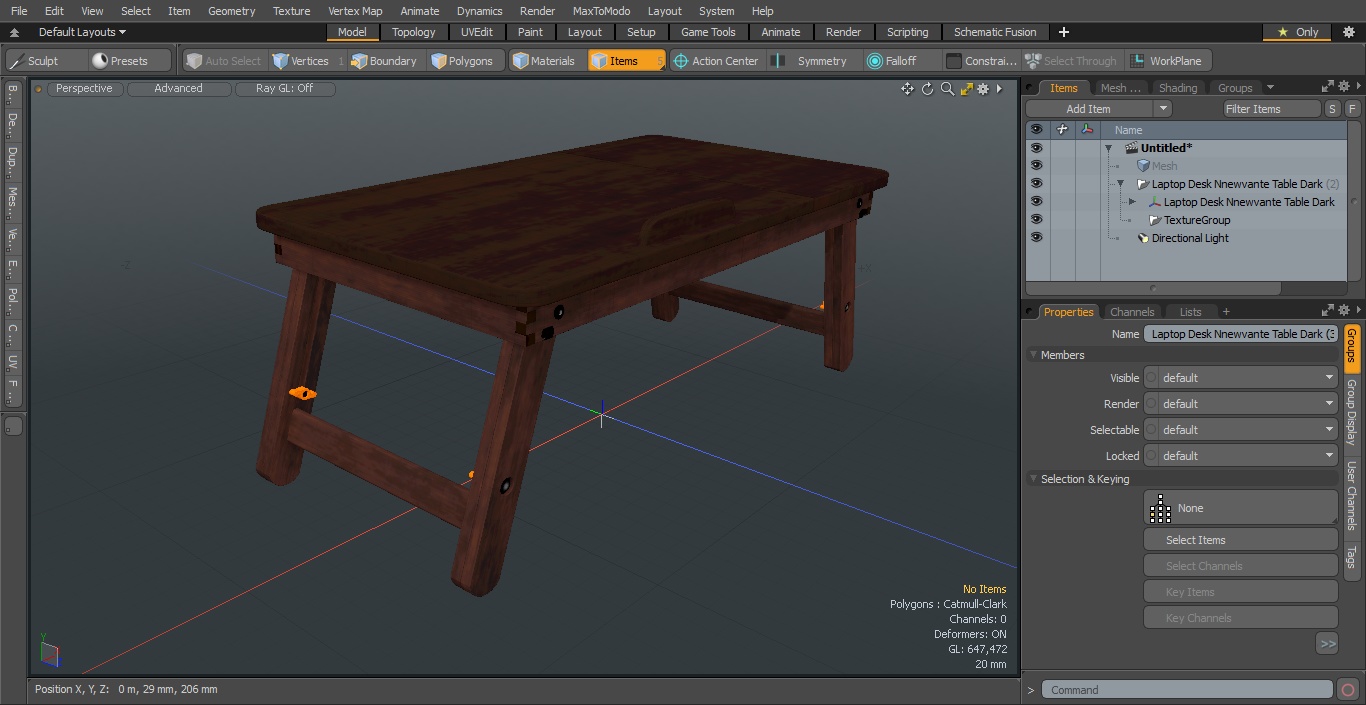This screenshot has height=705, width=1366.
Task: Click the Advanced shading button
Action: [178, 89]
